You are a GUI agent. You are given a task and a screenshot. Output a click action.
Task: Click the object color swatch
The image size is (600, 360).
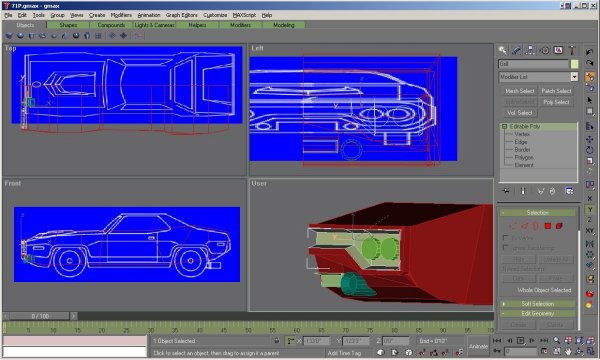574,64
